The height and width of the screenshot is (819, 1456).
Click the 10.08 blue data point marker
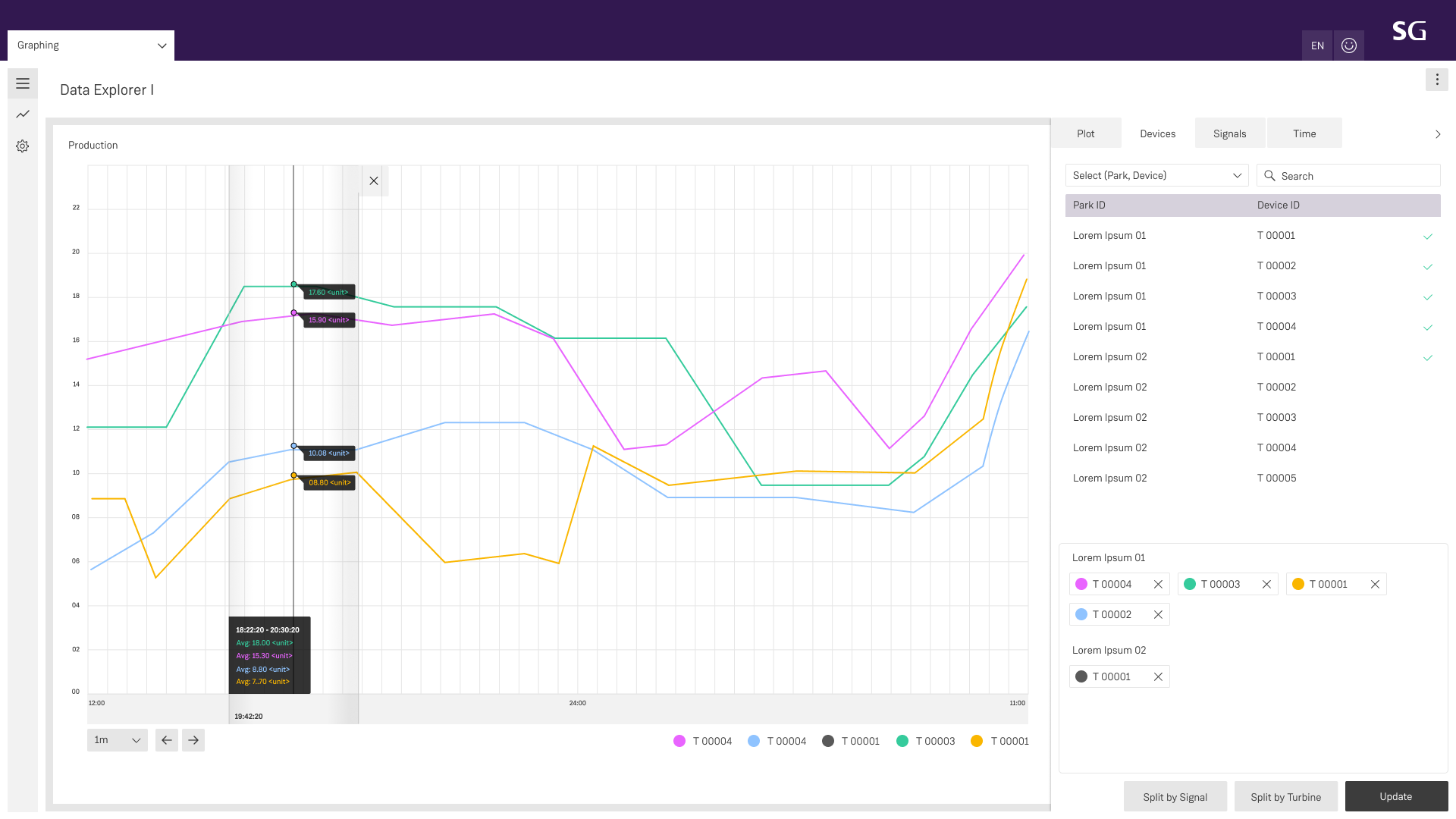click(293, 446)
